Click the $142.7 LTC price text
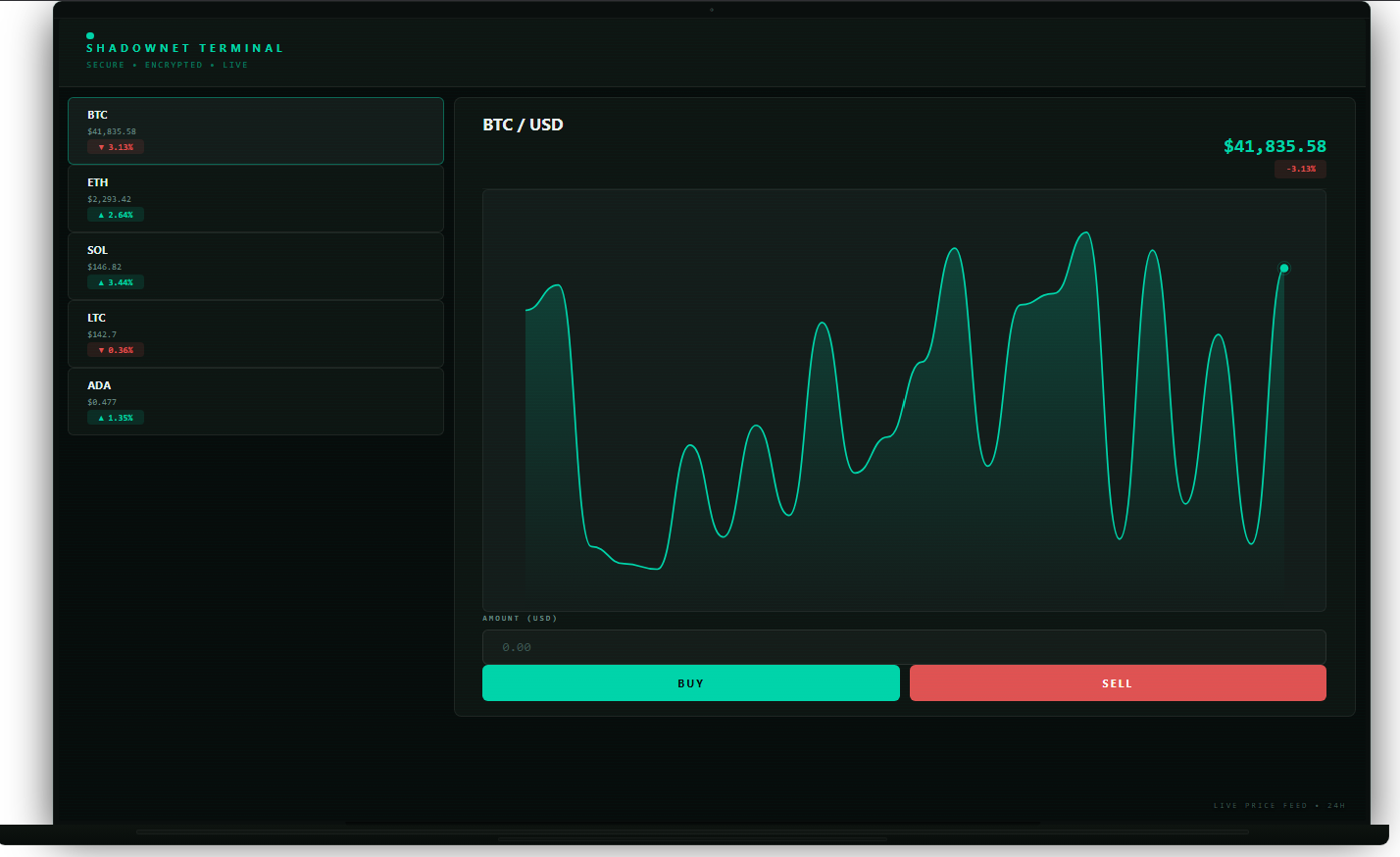 (102, 334)
